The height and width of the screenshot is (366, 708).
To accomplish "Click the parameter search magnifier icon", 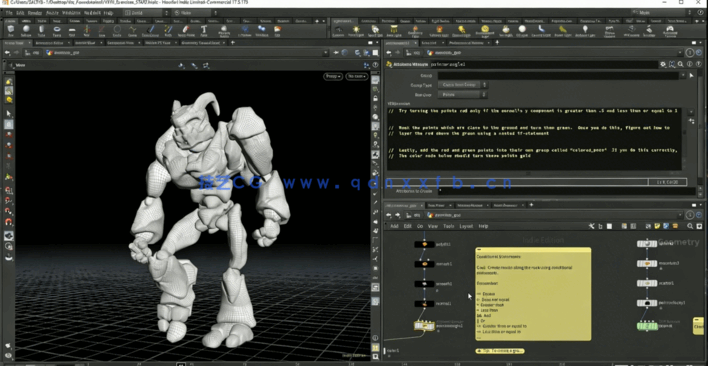I will [680, 65].
